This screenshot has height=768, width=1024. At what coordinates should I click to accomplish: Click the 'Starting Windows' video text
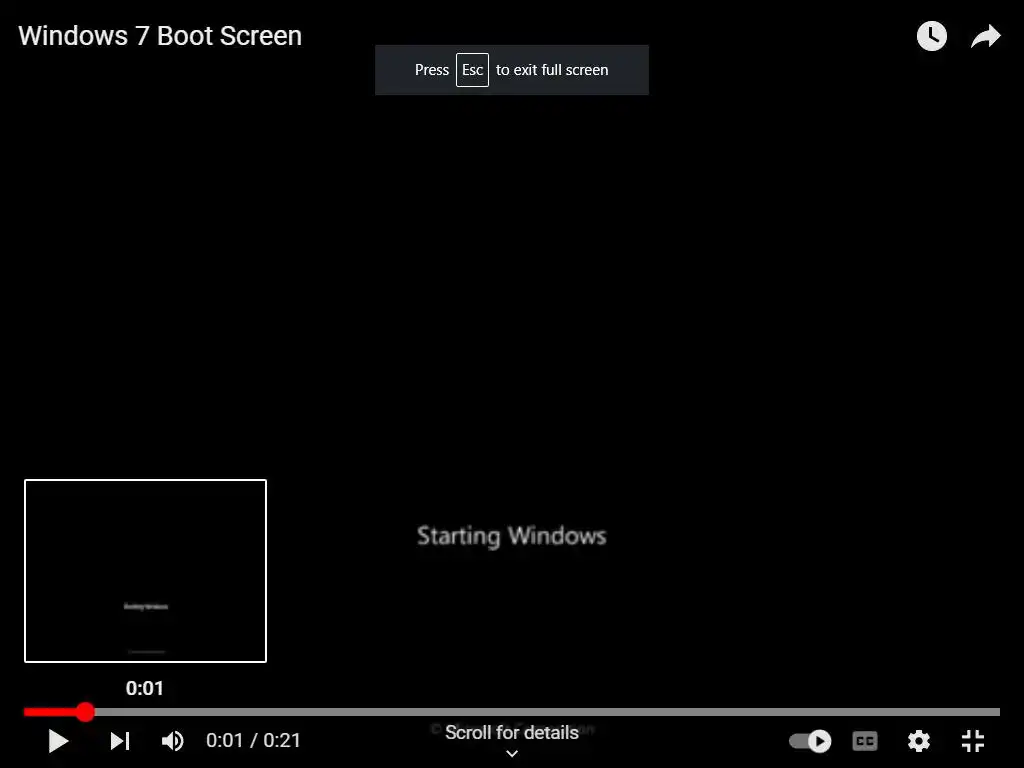[x=511, y=536]
